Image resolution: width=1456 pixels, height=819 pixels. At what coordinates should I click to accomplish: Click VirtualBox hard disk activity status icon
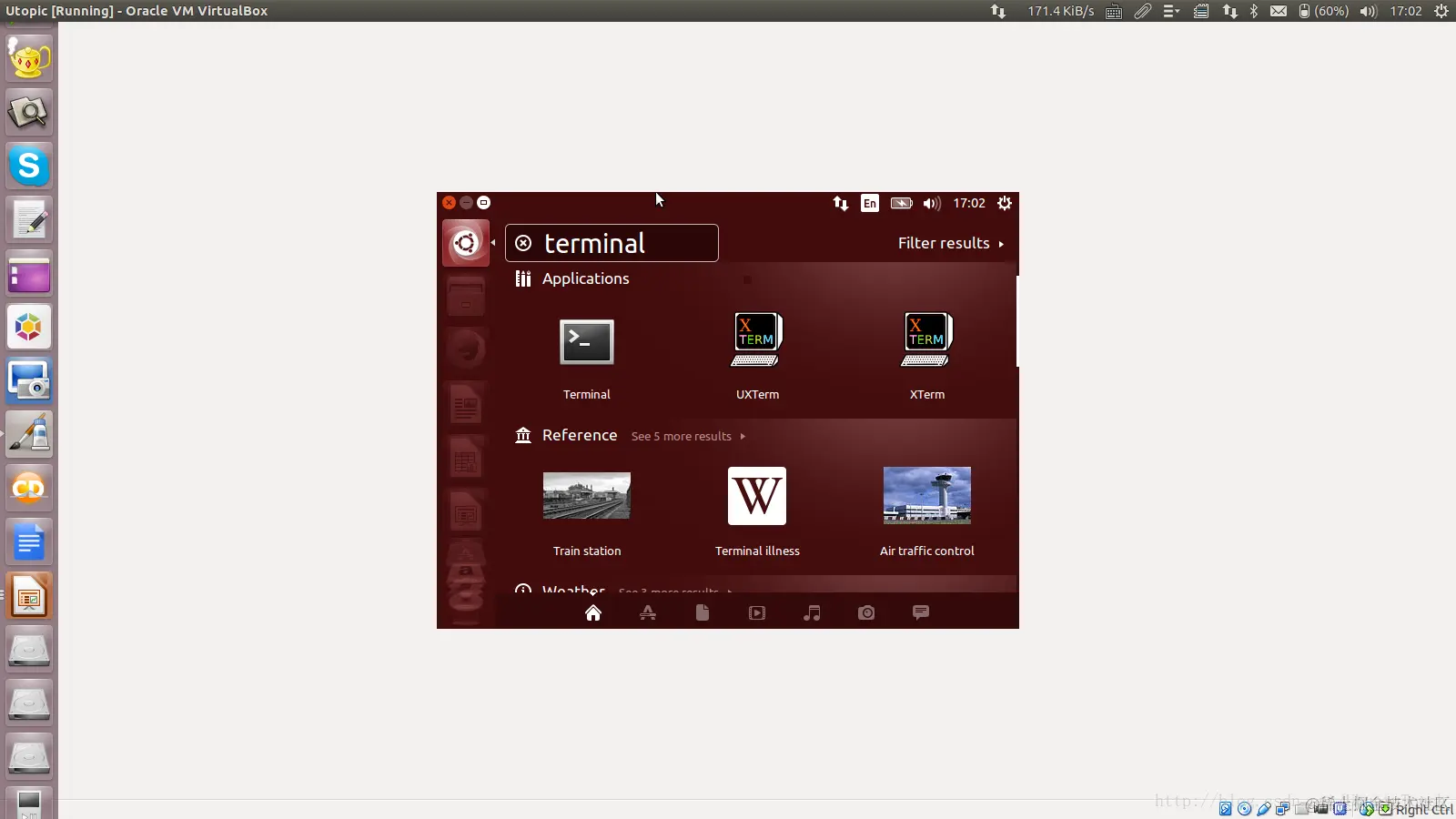tap(1225, 808)
